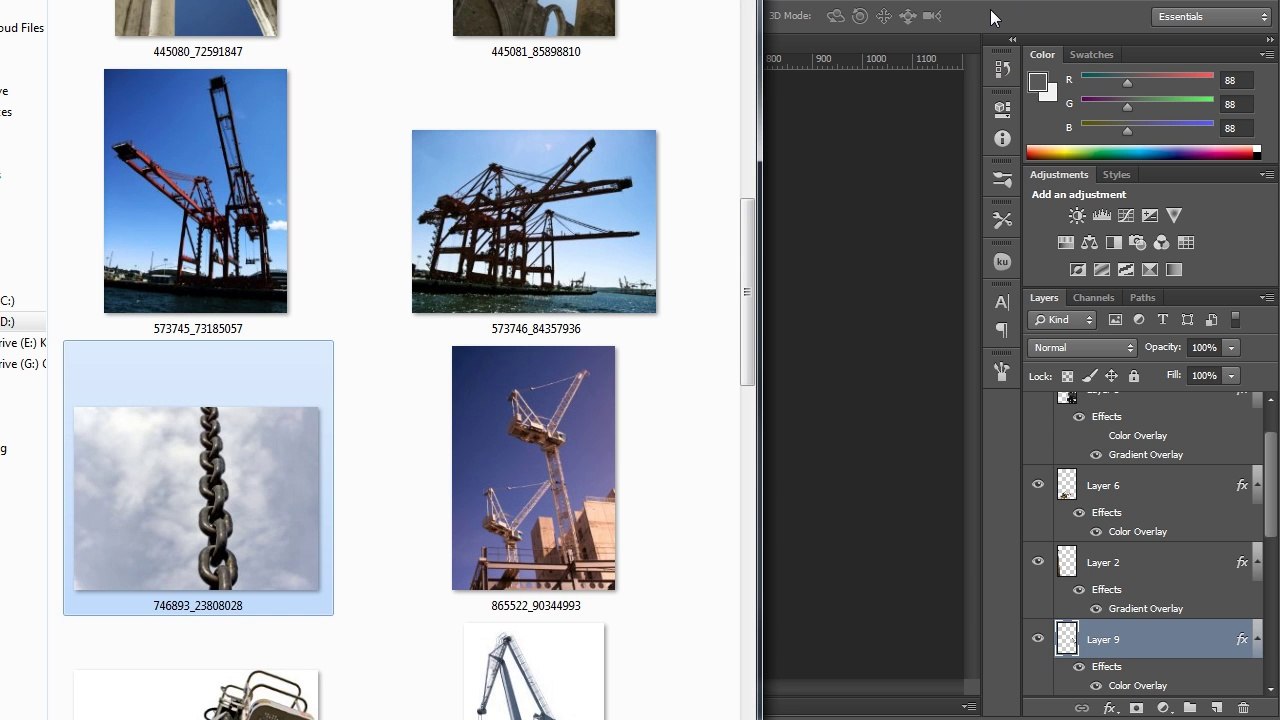Hide Layer 2 visibility eye
This screenshot has width=1280, height=720.
[x=1038, y=562]
